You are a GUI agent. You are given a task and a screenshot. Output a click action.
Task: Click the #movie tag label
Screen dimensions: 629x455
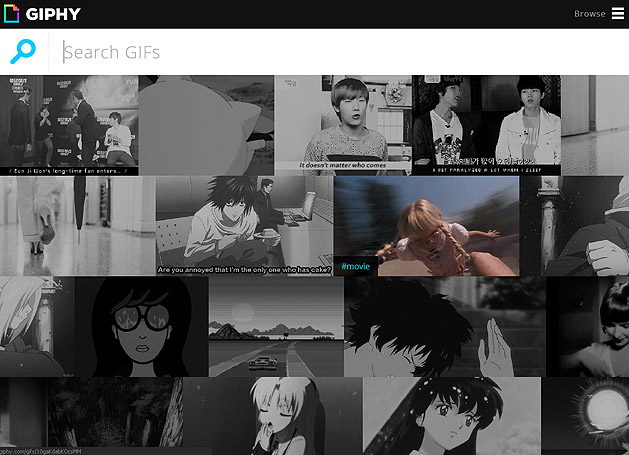point(355,266)
